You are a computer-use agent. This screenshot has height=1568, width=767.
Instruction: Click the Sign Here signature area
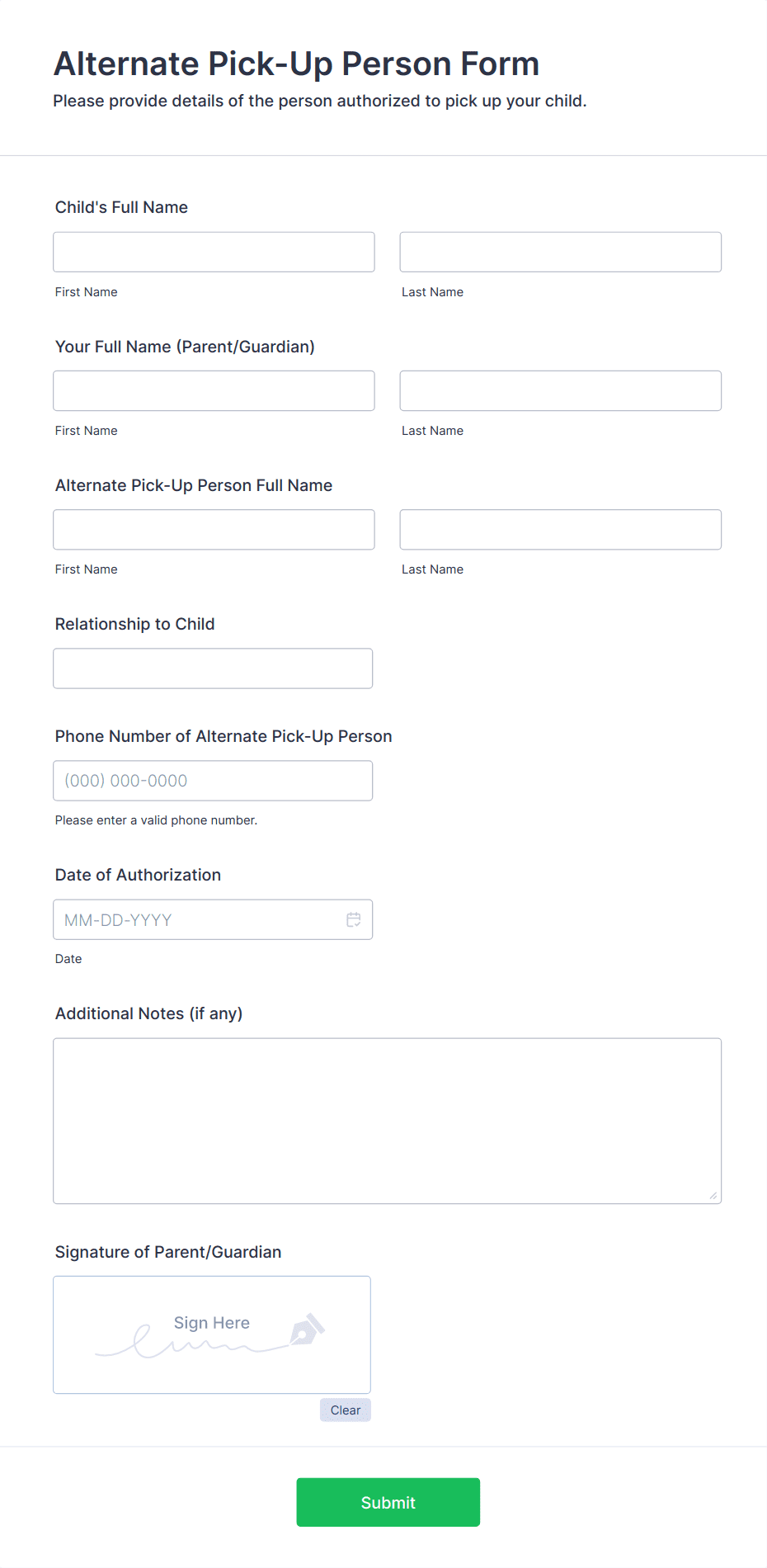pyautogui.click(x=211, y=1334)
